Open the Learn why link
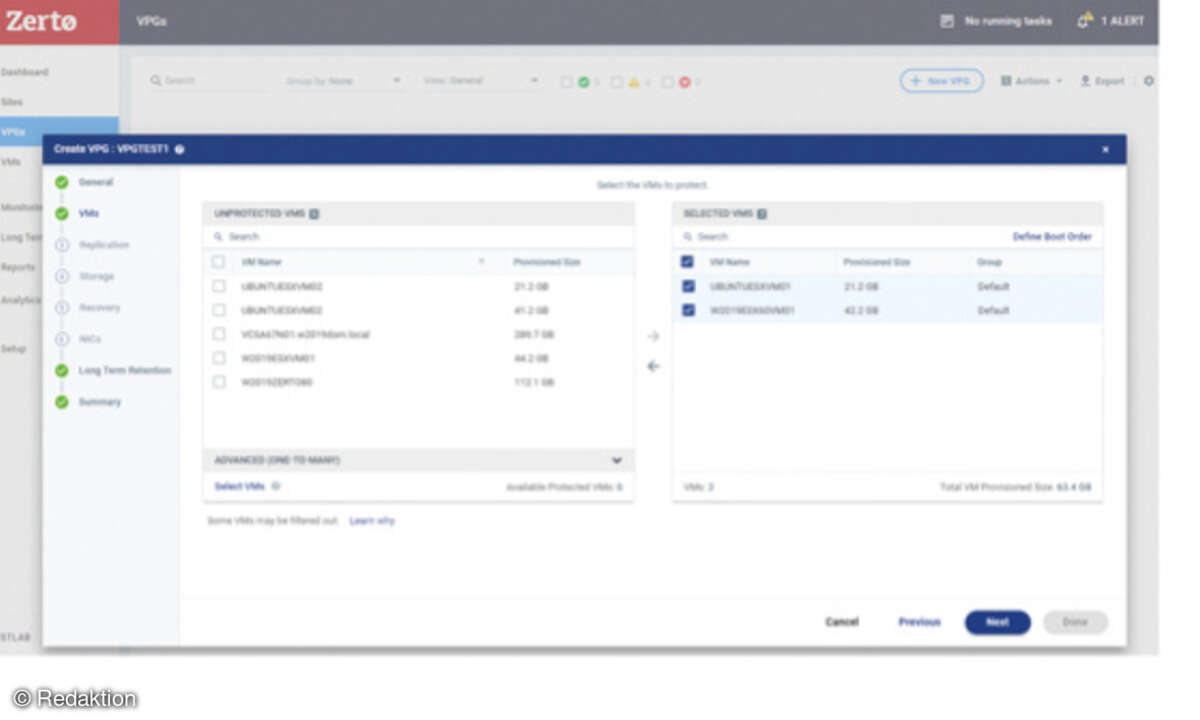1200x720 pixels. 372,521
